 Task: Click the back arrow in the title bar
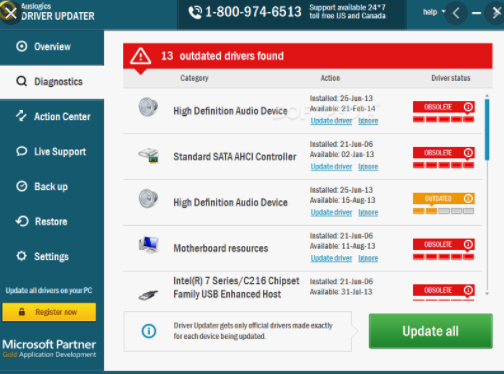[x=456, y=13]
